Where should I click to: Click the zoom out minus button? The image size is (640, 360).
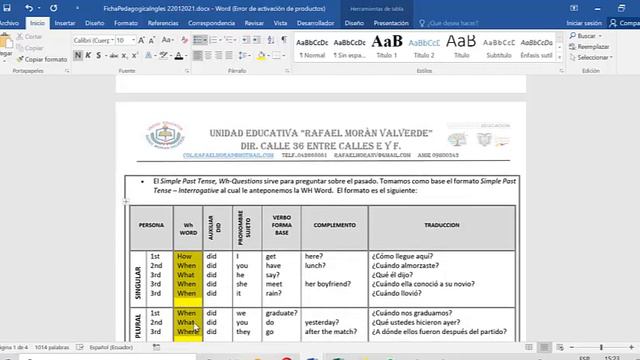(572, 347)
